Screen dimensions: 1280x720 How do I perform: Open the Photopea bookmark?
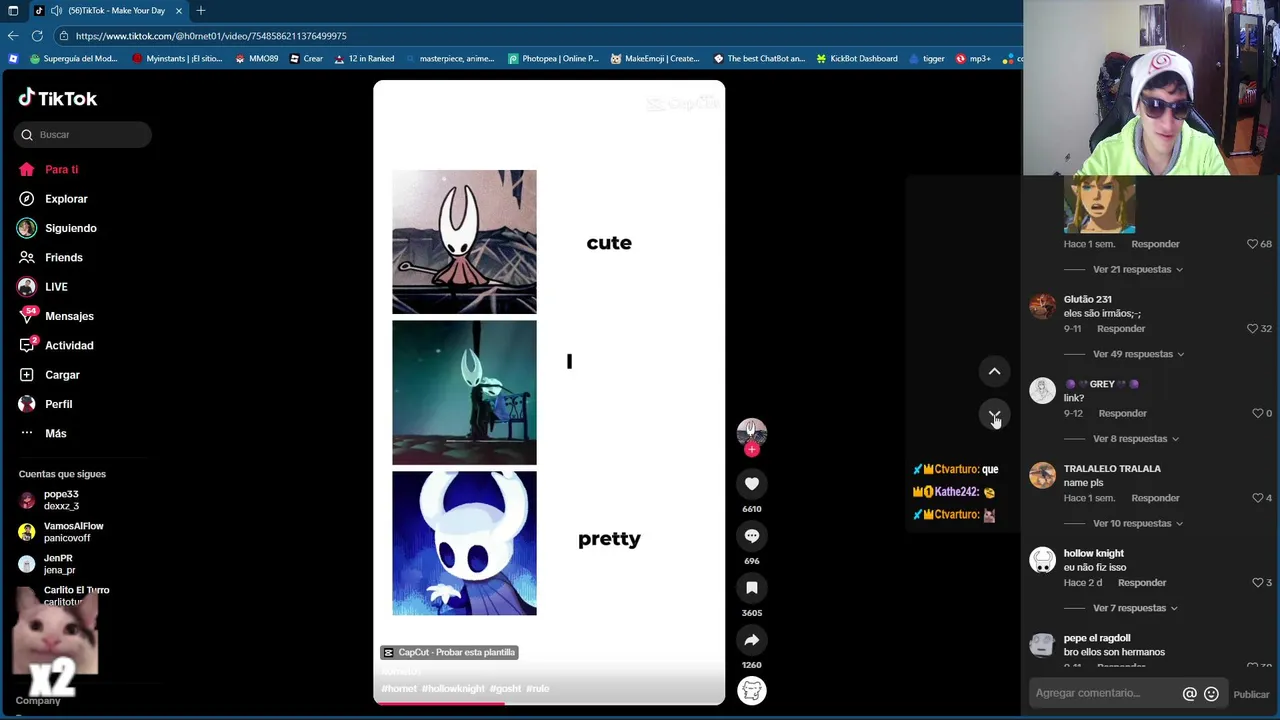(553, 59)
